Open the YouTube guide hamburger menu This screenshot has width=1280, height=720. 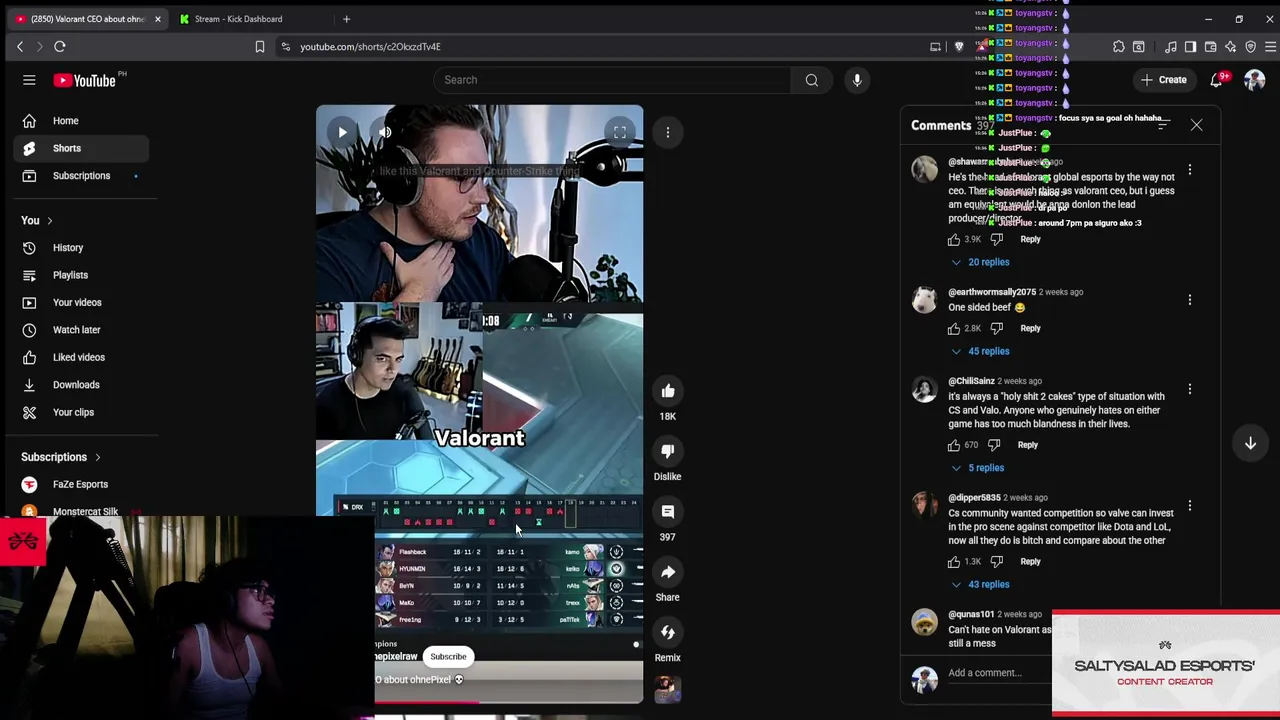point(29,80)
